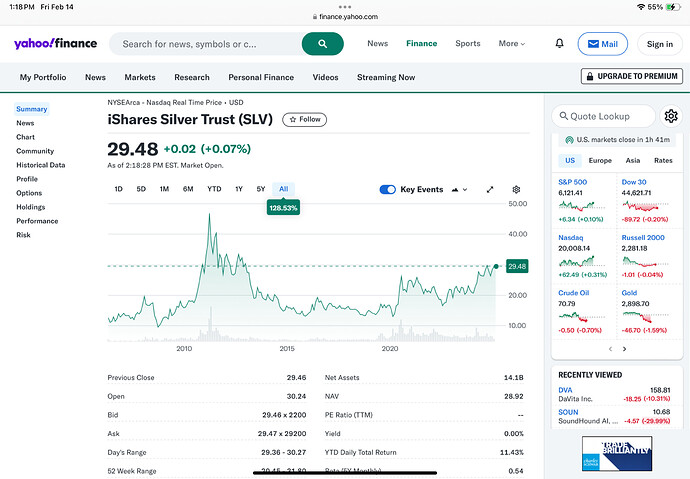
Task: Open My Portfolio menu
Action: click(x=43, y=77)
